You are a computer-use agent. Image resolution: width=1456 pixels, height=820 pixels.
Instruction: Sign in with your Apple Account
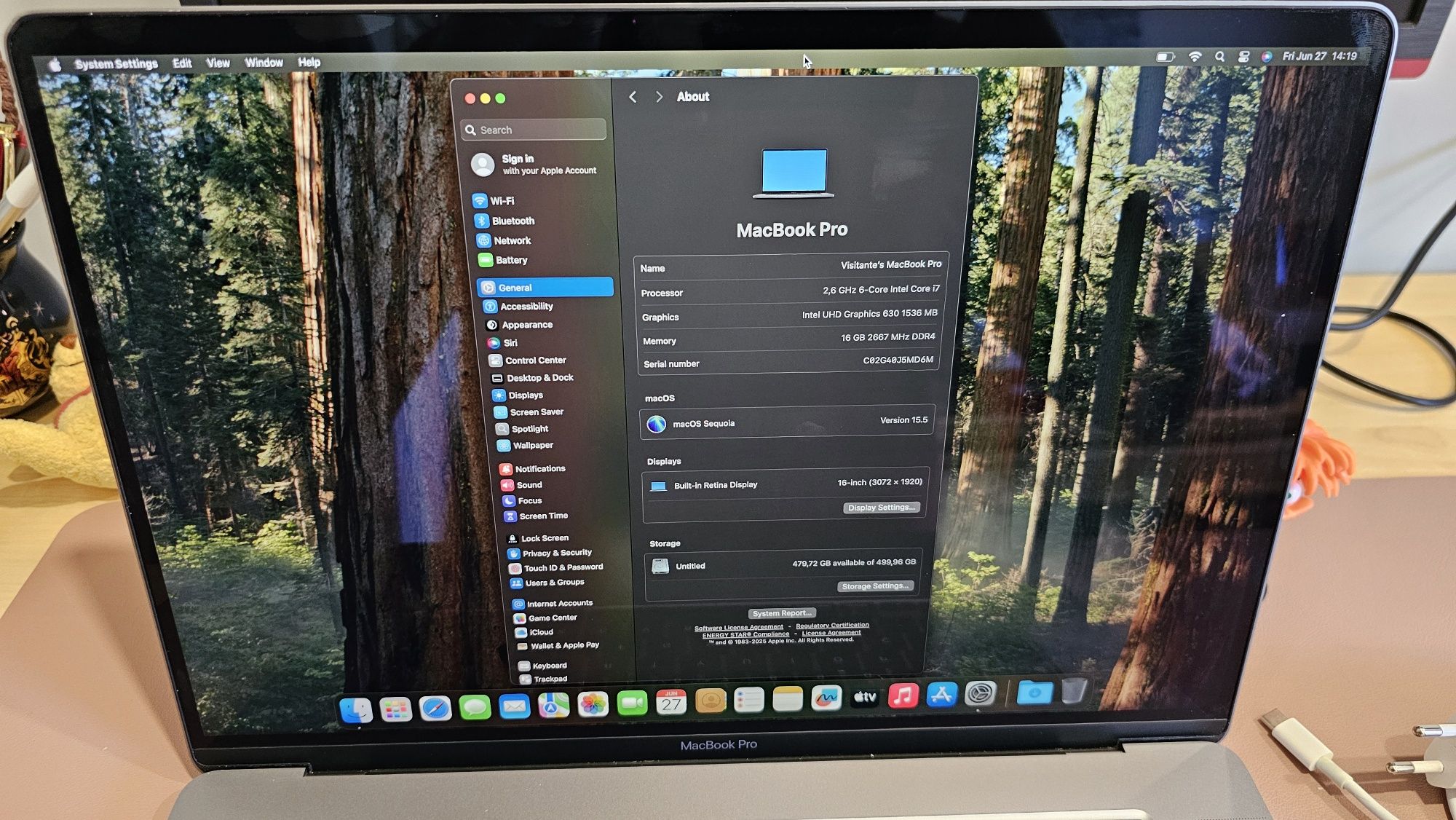534,165
